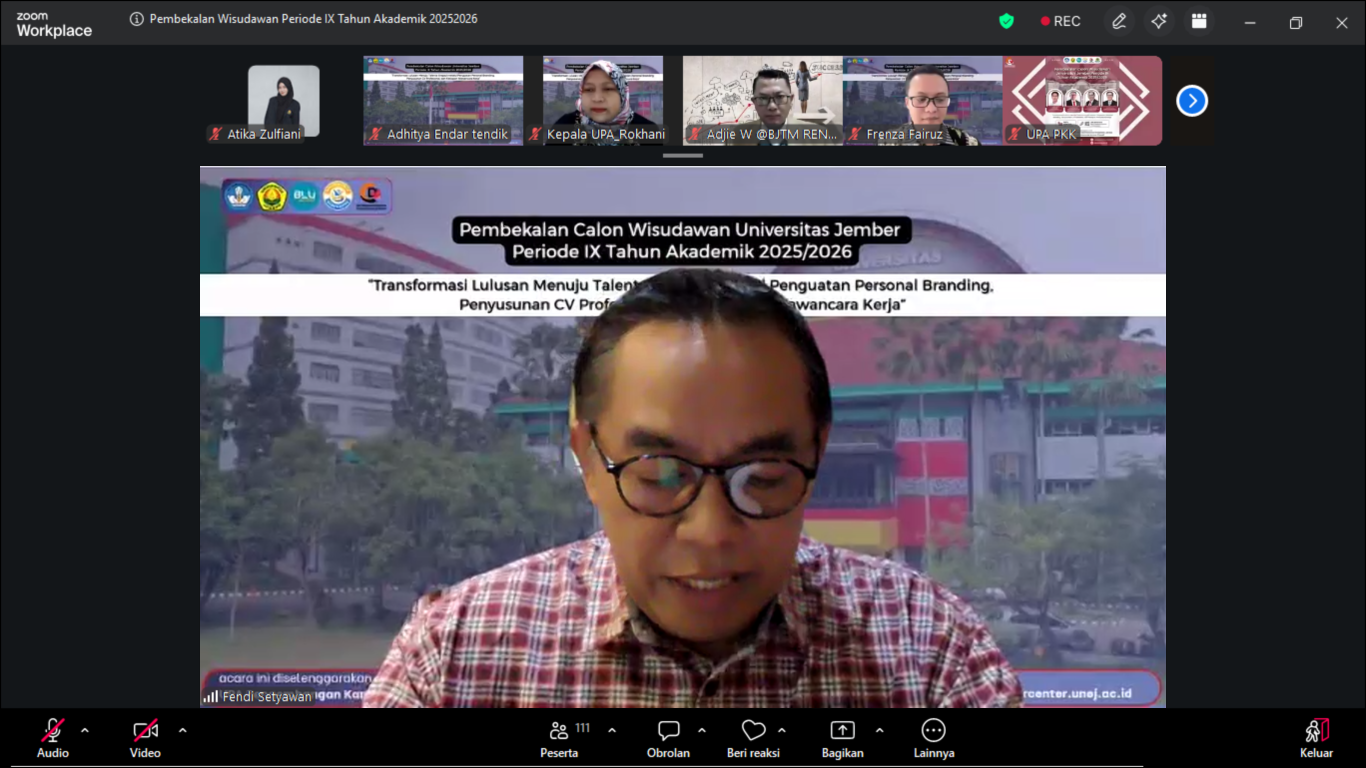Click the meeting info icon beside title
Viewport: 1366px width, 768px height.
point(137,19)
